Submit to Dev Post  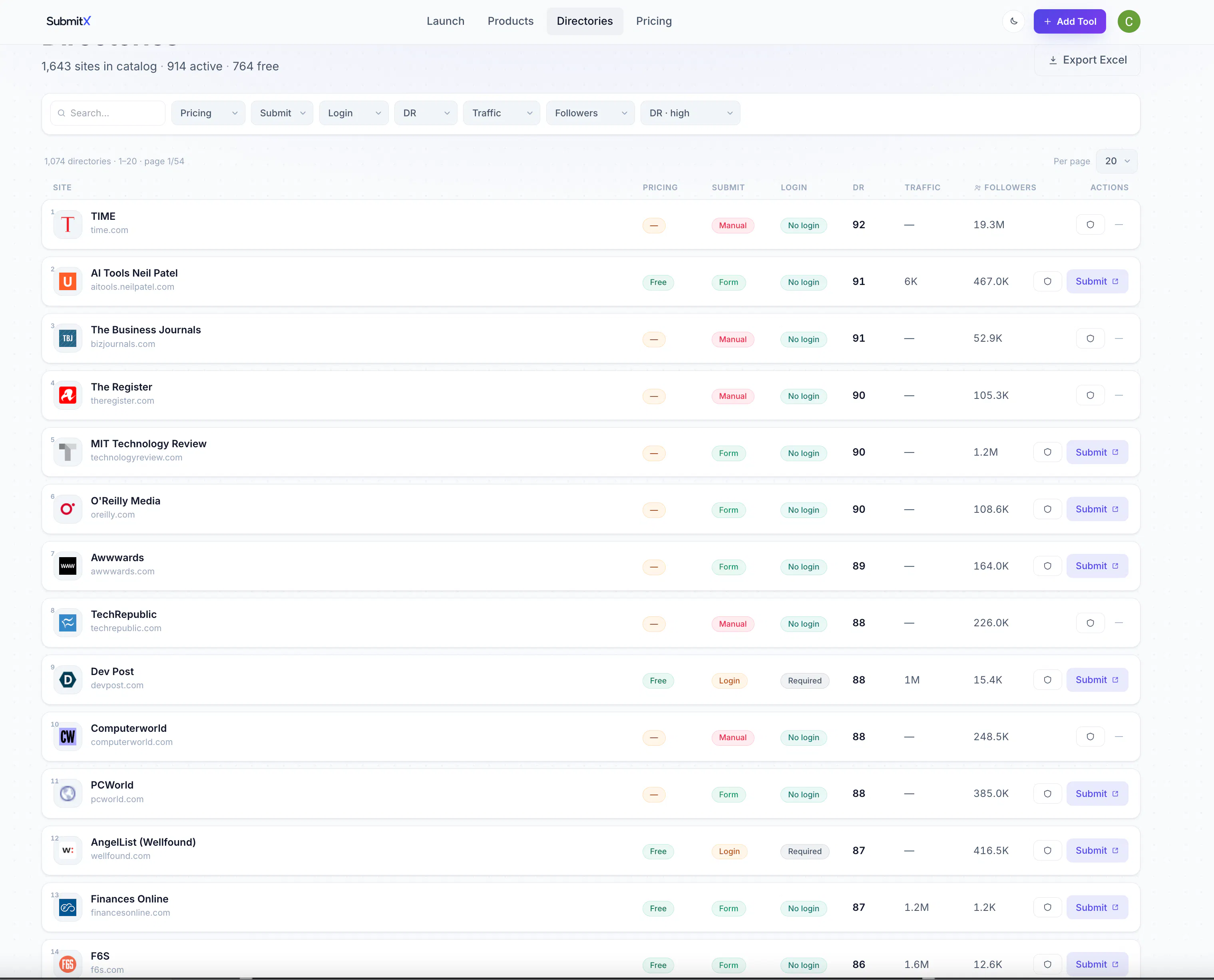(1097, 680)
